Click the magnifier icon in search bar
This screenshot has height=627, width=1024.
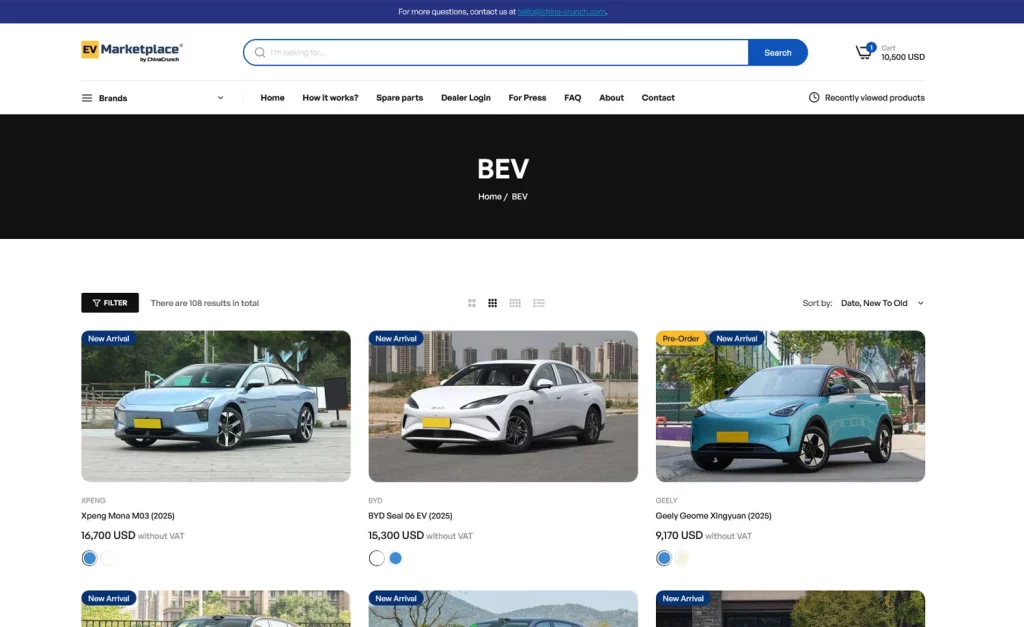260,52
